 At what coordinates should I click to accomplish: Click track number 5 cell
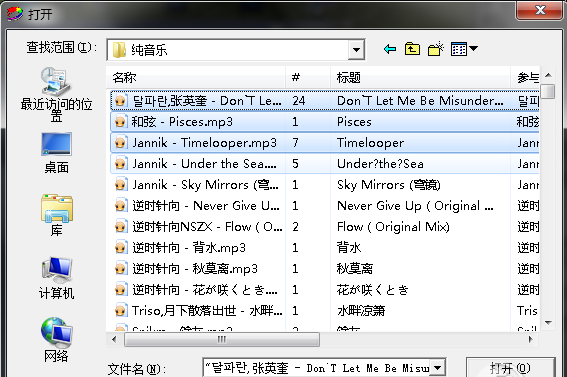tap(295, 164)
